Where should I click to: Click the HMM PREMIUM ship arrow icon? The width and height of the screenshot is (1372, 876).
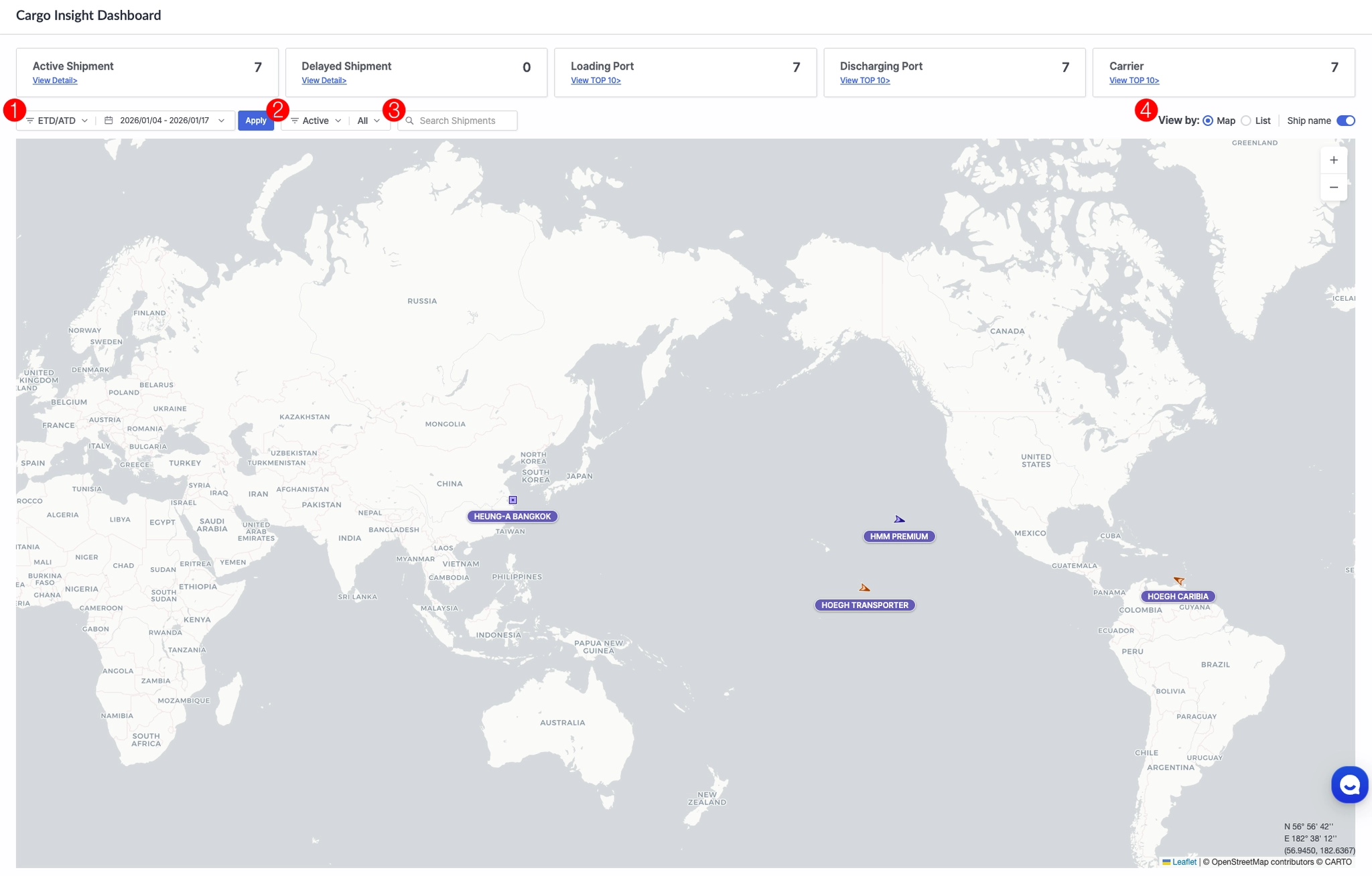(899, 520)
